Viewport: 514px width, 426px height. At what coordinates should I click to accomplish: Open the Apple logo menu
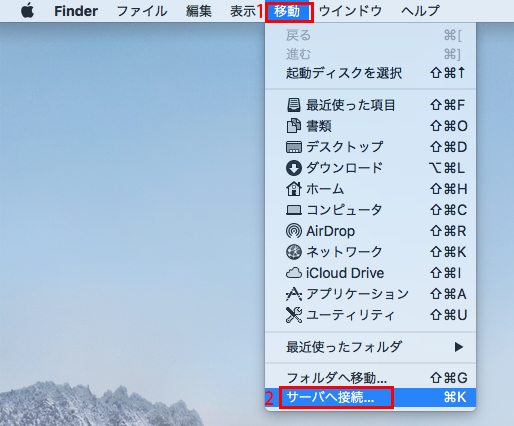pos(28,11)
